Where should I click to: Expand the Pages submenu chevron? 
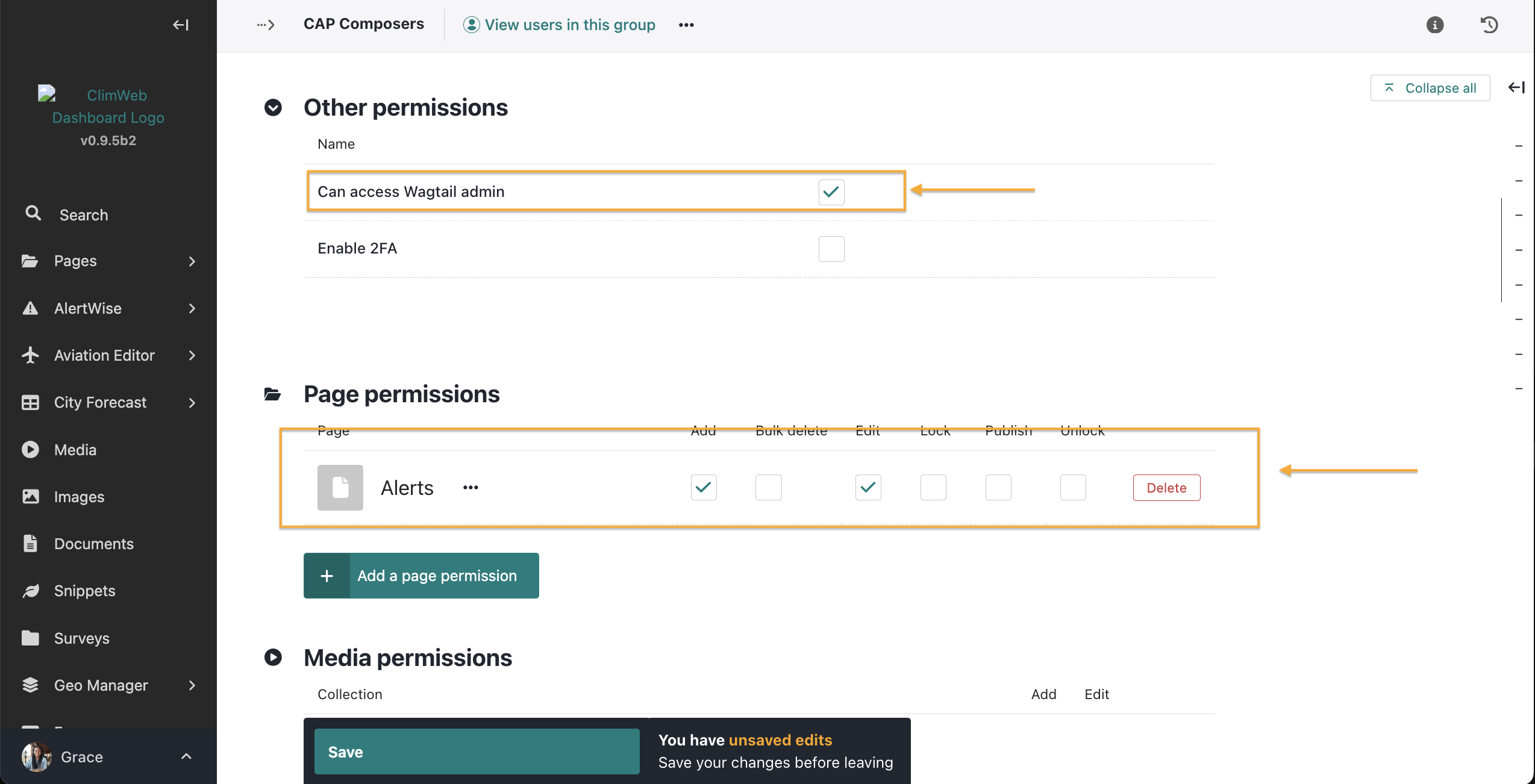(x=192, y=261)
